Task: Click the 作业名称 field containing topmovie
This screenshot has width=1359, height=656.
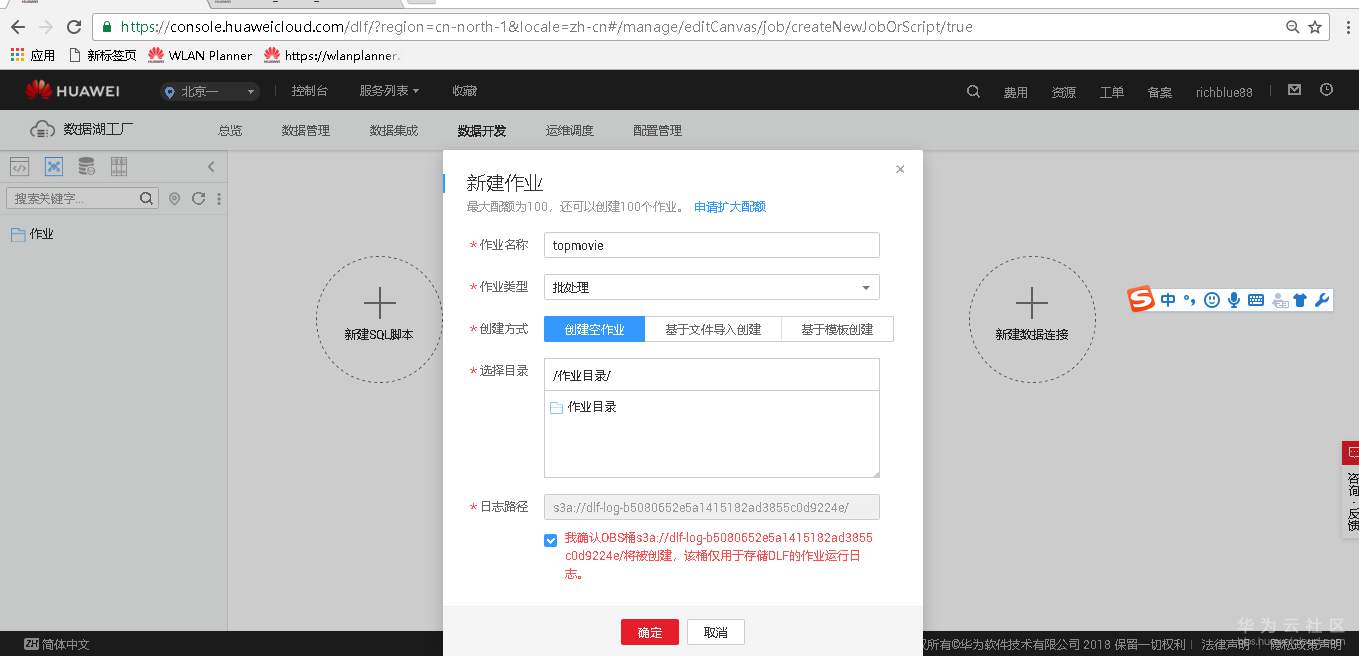Action: pyautogui.click(x=712, y=245)
